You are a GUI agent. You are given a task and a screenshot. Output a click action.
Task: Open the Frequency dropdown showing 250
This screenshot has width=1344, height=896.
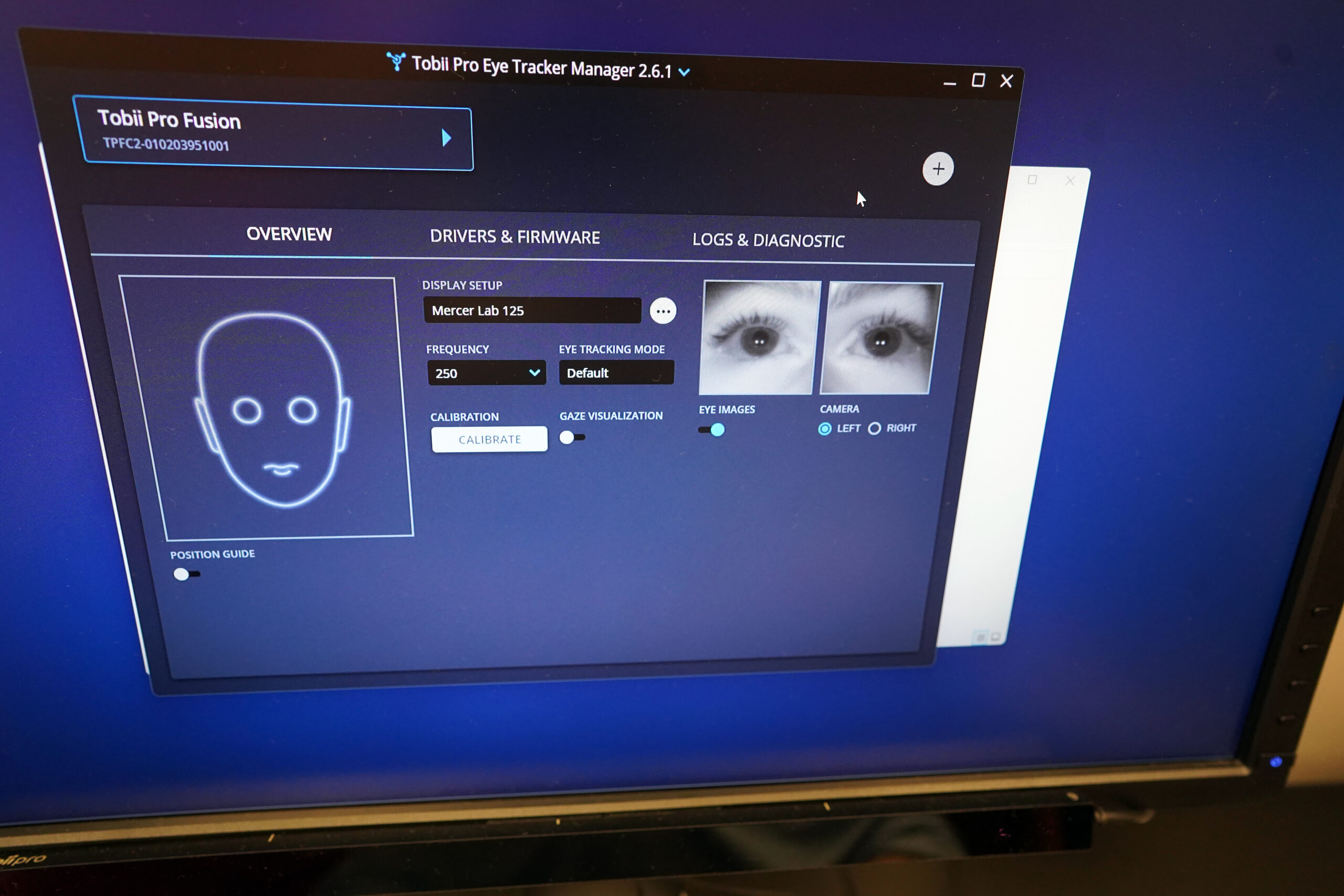tap(487, 373)
